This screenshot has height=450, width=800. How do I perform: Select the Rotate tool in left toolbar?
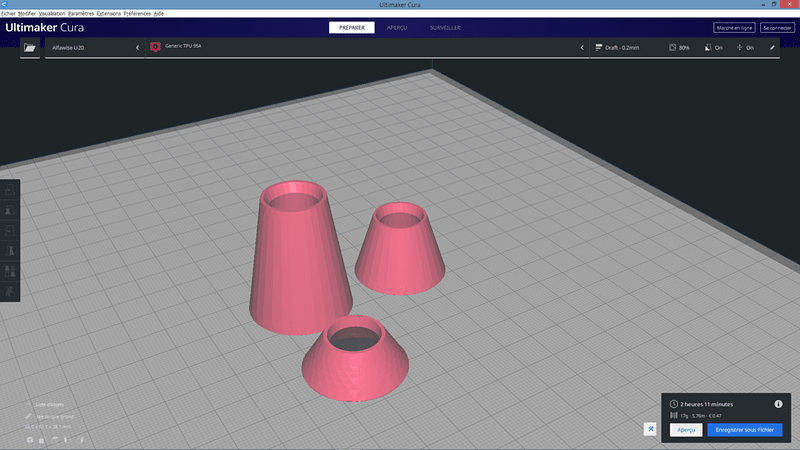coord(10,231)
